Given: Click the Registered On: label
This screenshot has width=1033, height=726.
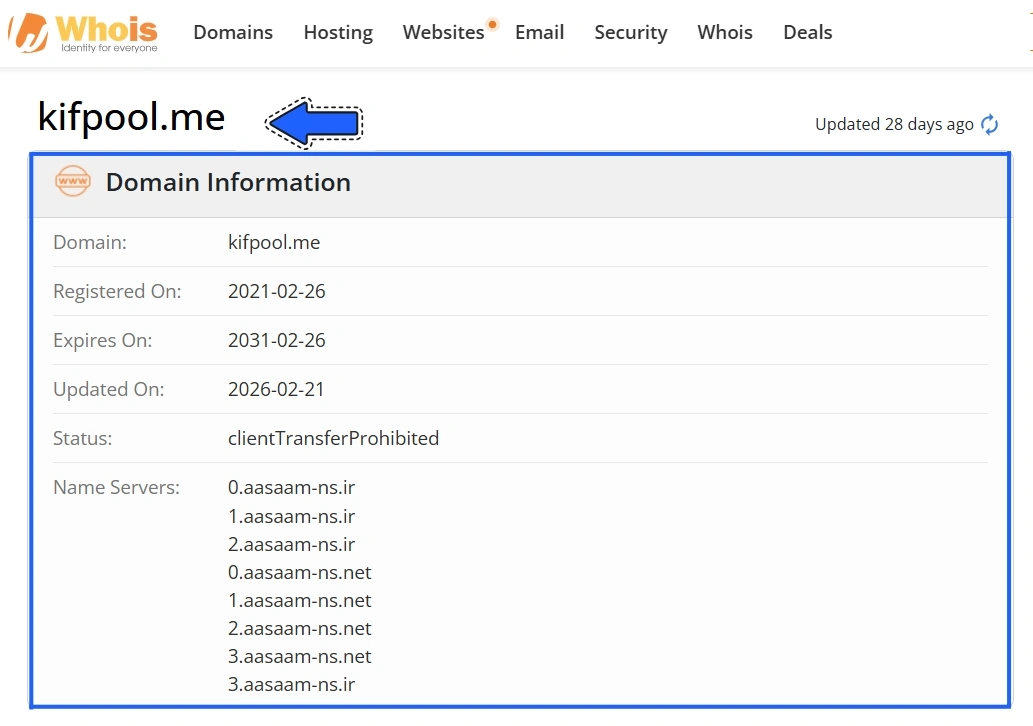Looking at the screenshot, I should point(117,291).
